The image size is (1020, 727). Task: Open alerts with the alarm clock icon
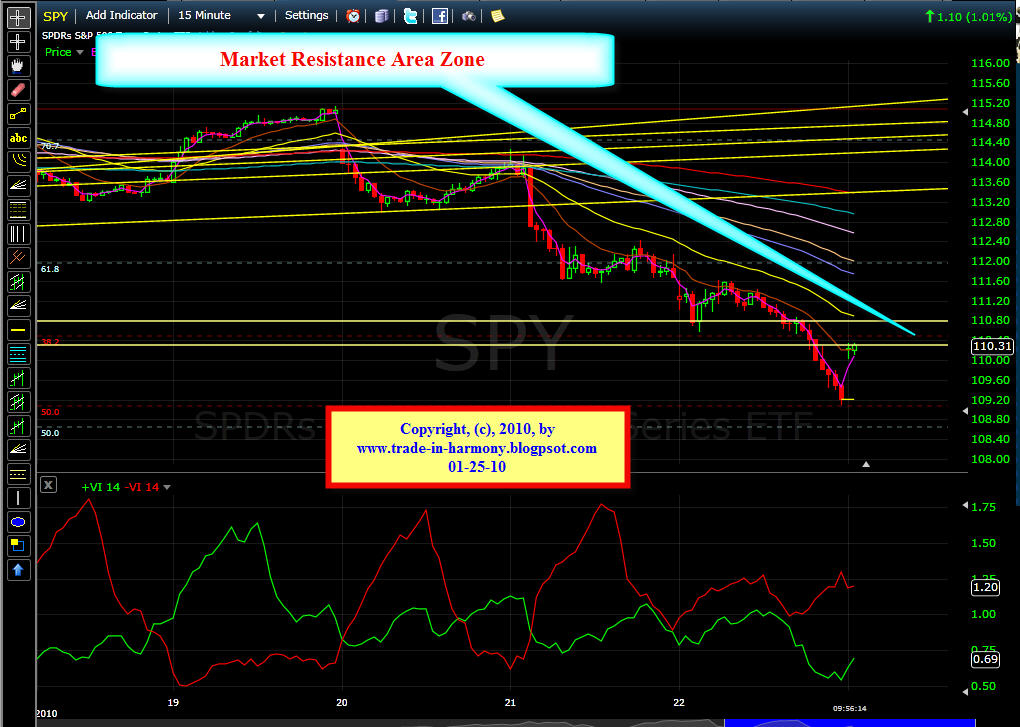coord(353,16)
